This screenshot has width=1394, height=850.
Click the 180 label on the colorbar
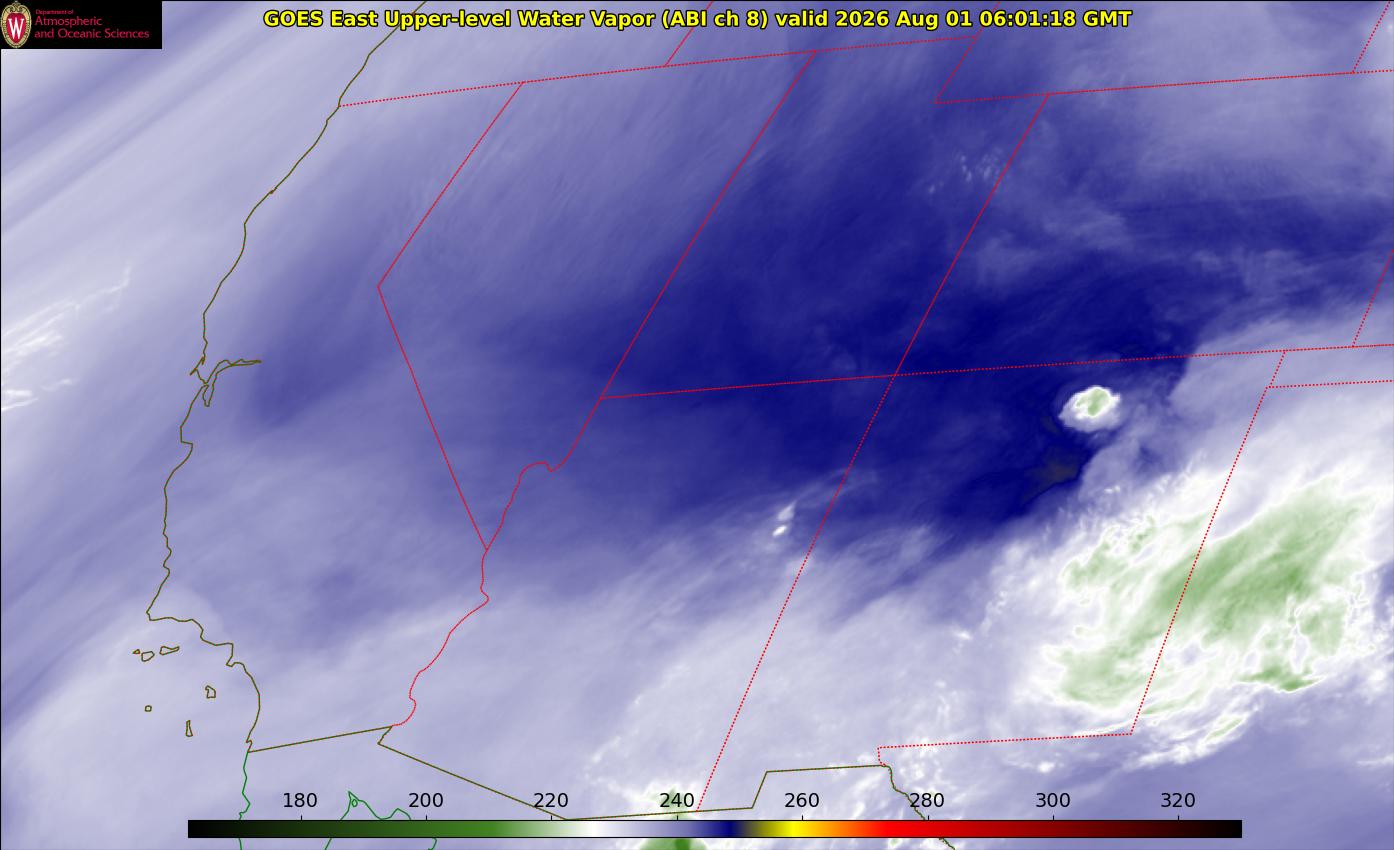coord(300,800)
